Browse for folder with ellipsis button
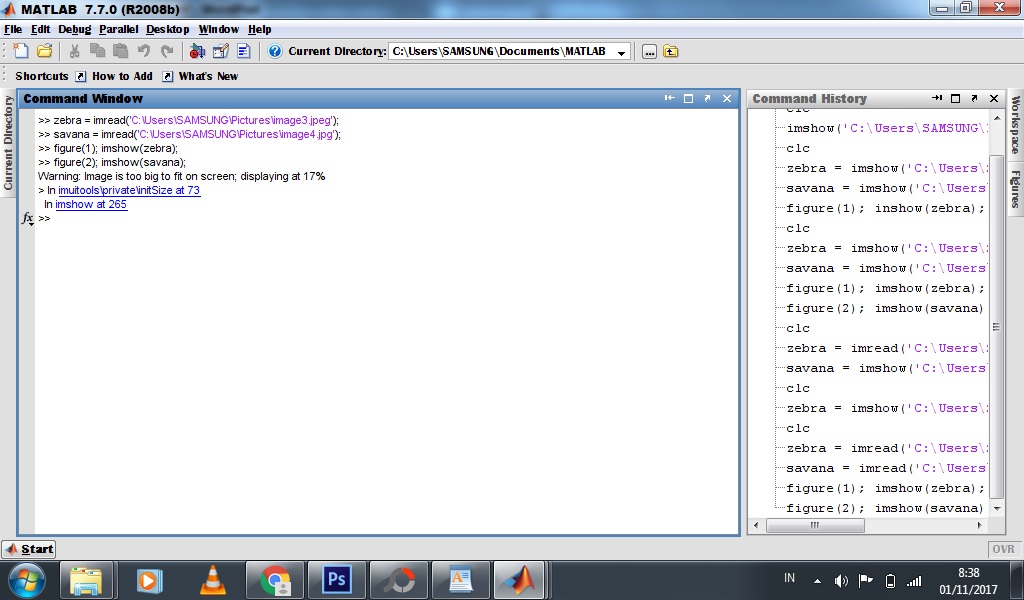This screenshot has width=1024, height=600. pyautogui.click(x=649, y=52)
